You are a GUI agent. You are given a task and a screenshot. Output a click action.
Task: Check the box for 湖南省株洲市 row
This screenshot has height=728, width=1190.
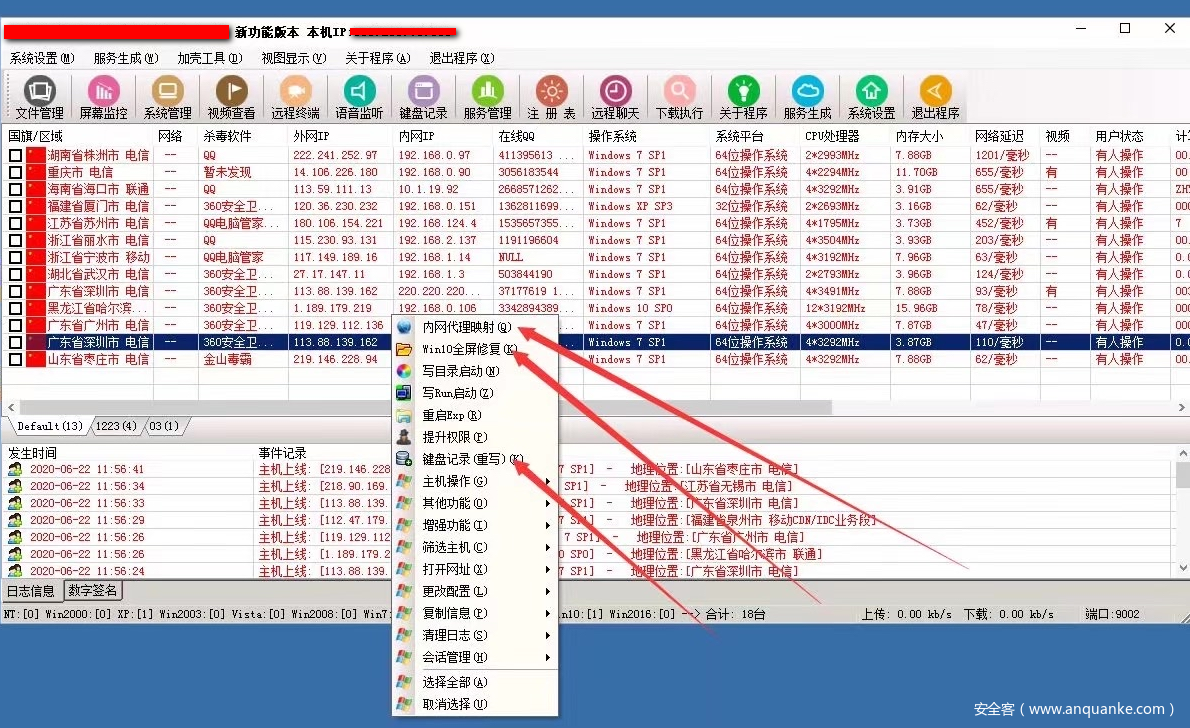tap(15, 156)
